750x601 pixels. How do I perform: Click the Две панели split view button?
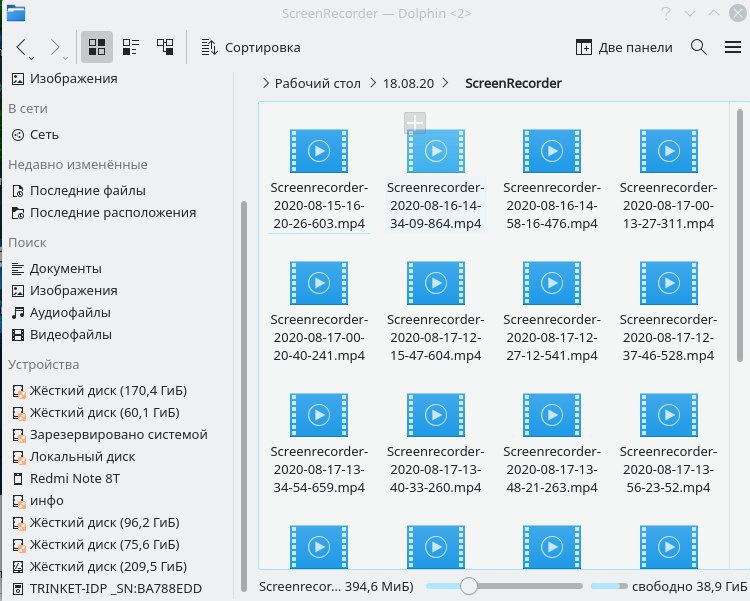tap(624, 47)
